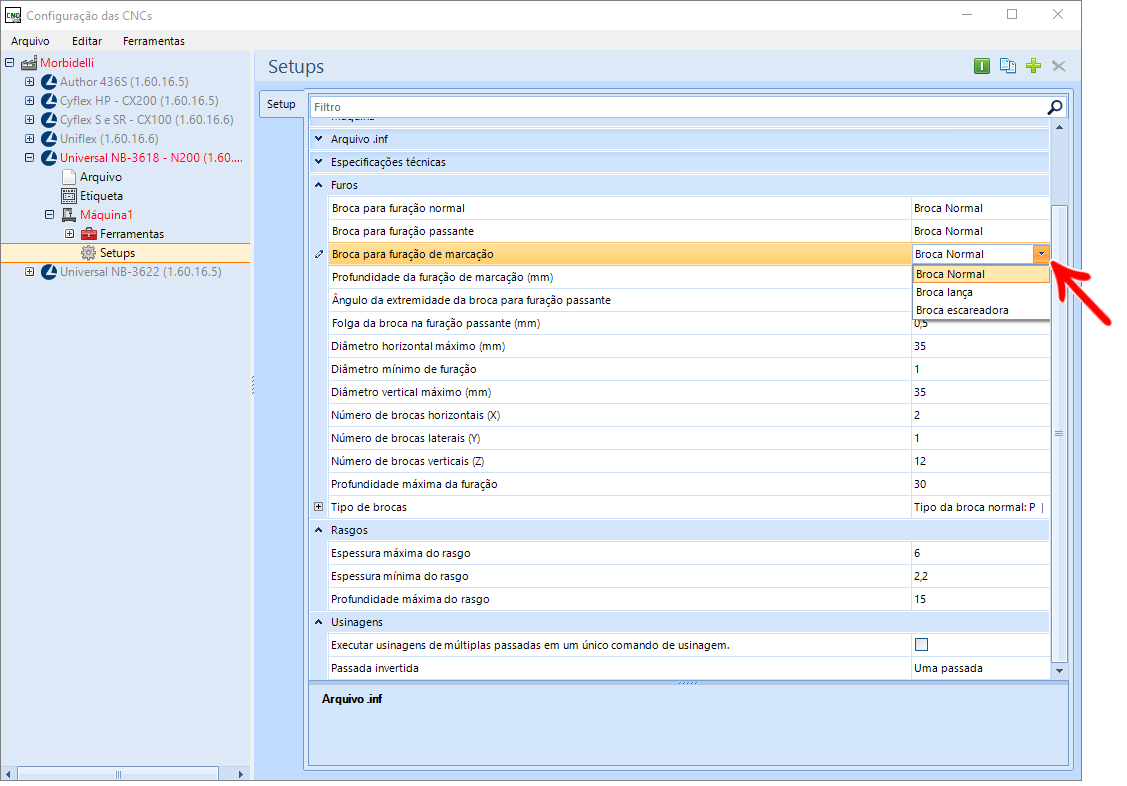This screenshot has height=786, width=1127.
Task: Collapse the Máquina1 tree node
Action: click(x=50, y=215)
